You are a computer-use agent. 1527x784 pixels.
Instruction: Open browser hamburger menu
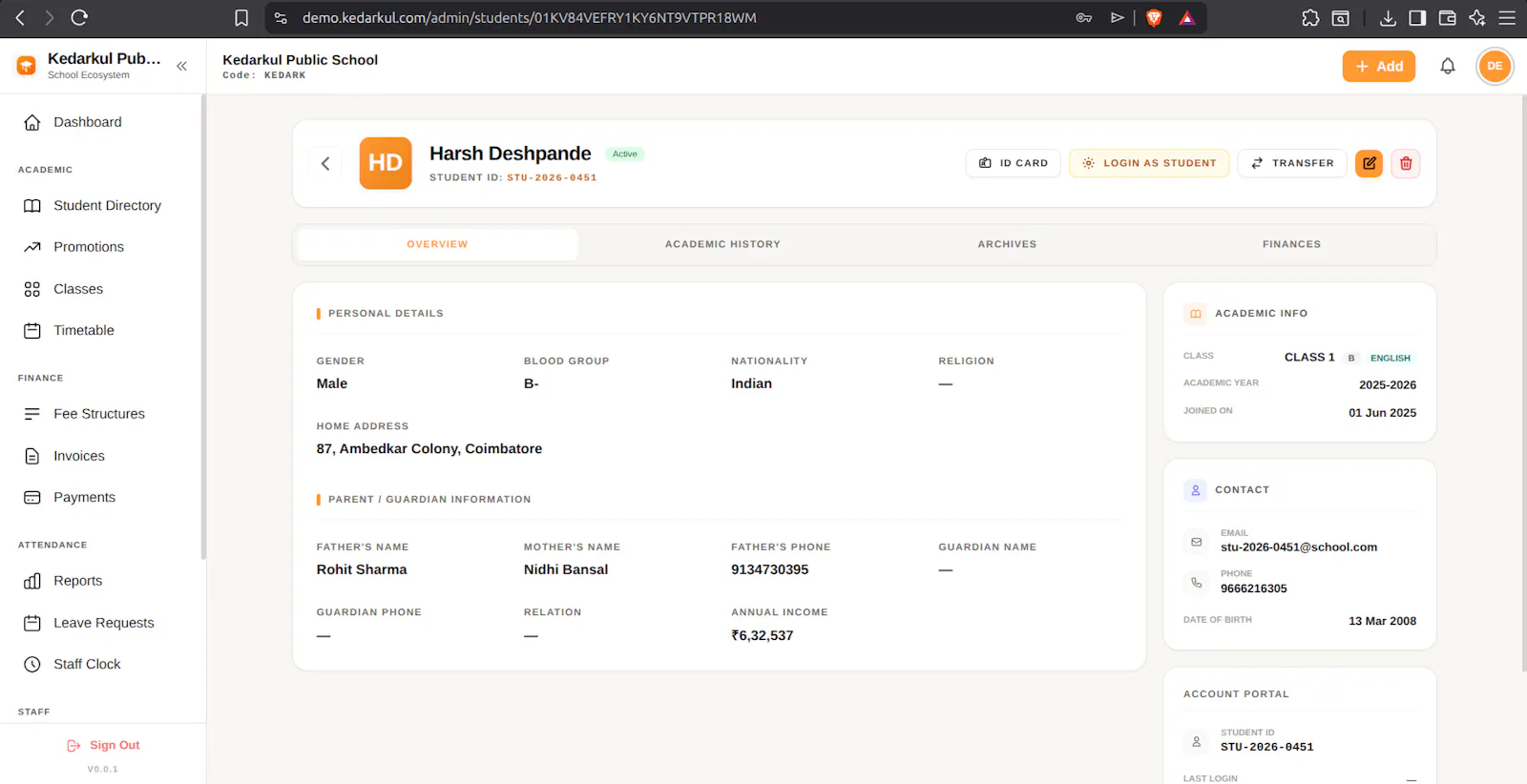click(x=1507, y=17)
